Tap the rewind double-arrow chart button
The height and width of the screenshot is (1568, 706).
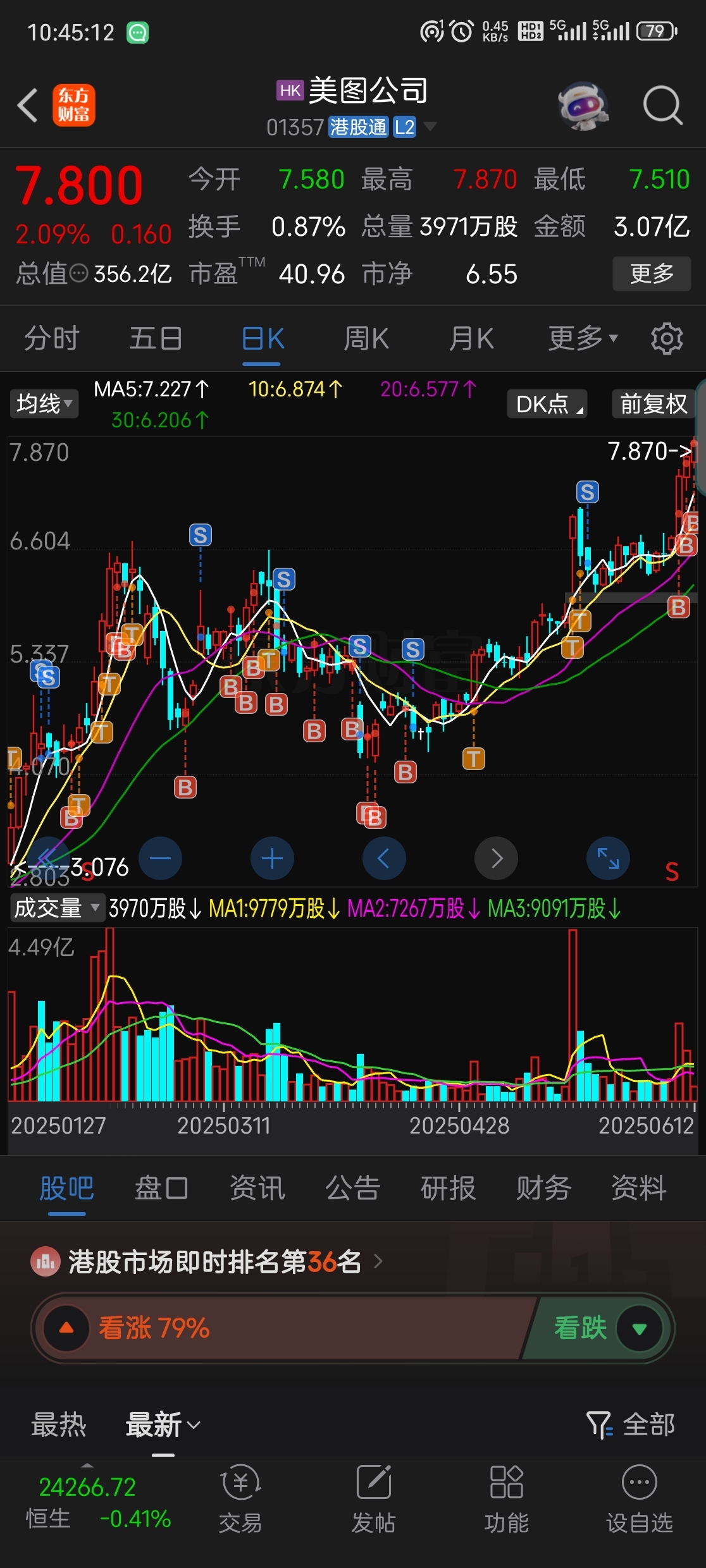(48, 858)
